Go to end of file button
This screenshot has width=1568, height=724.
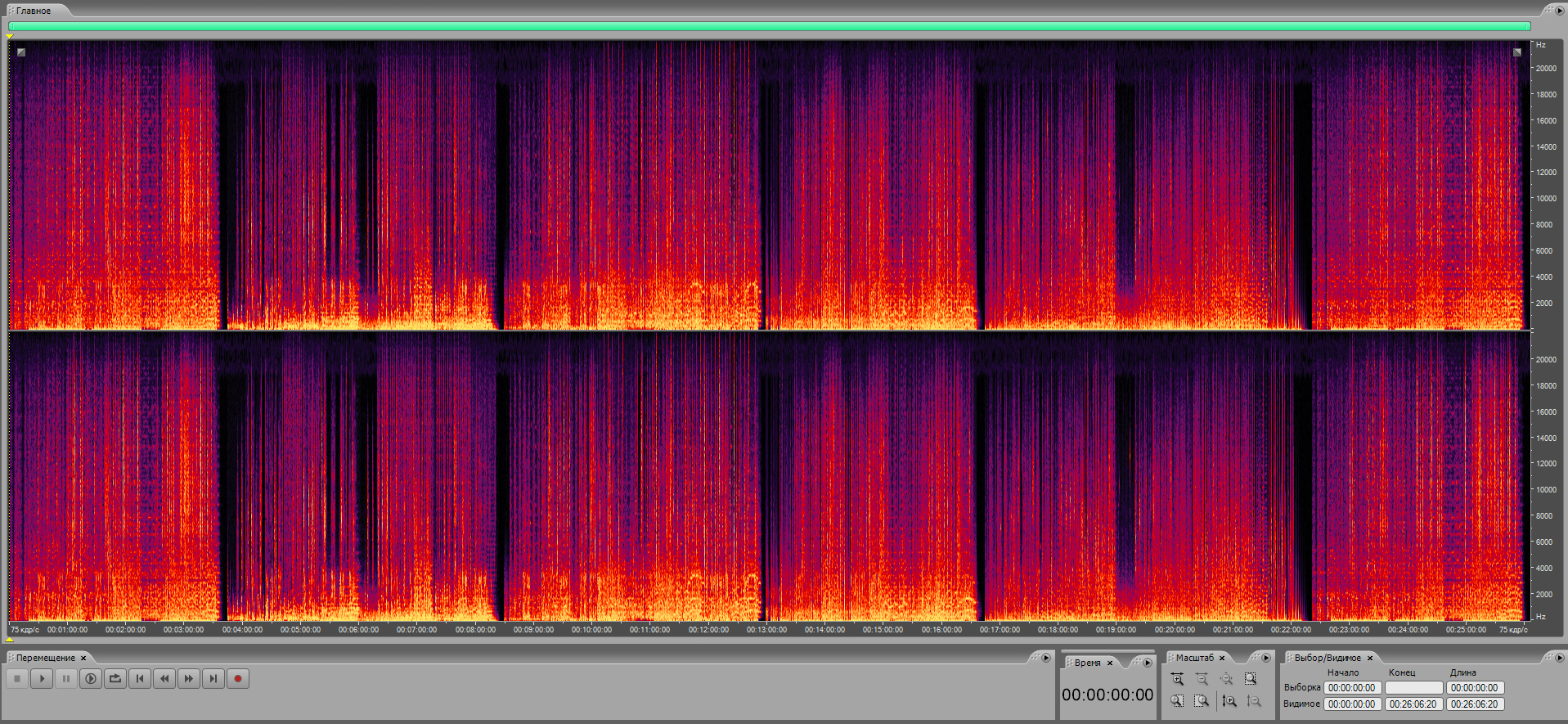(213, 678)
